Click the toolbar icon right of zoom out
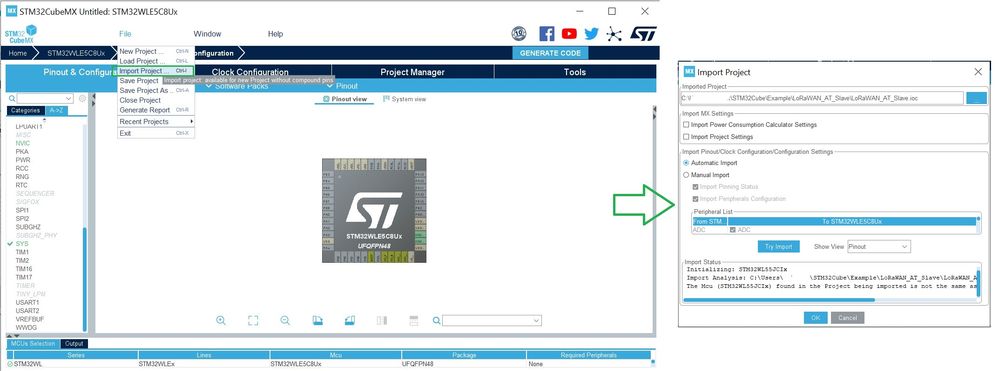The width and height of the screenshot is (999, 371). 317,321
